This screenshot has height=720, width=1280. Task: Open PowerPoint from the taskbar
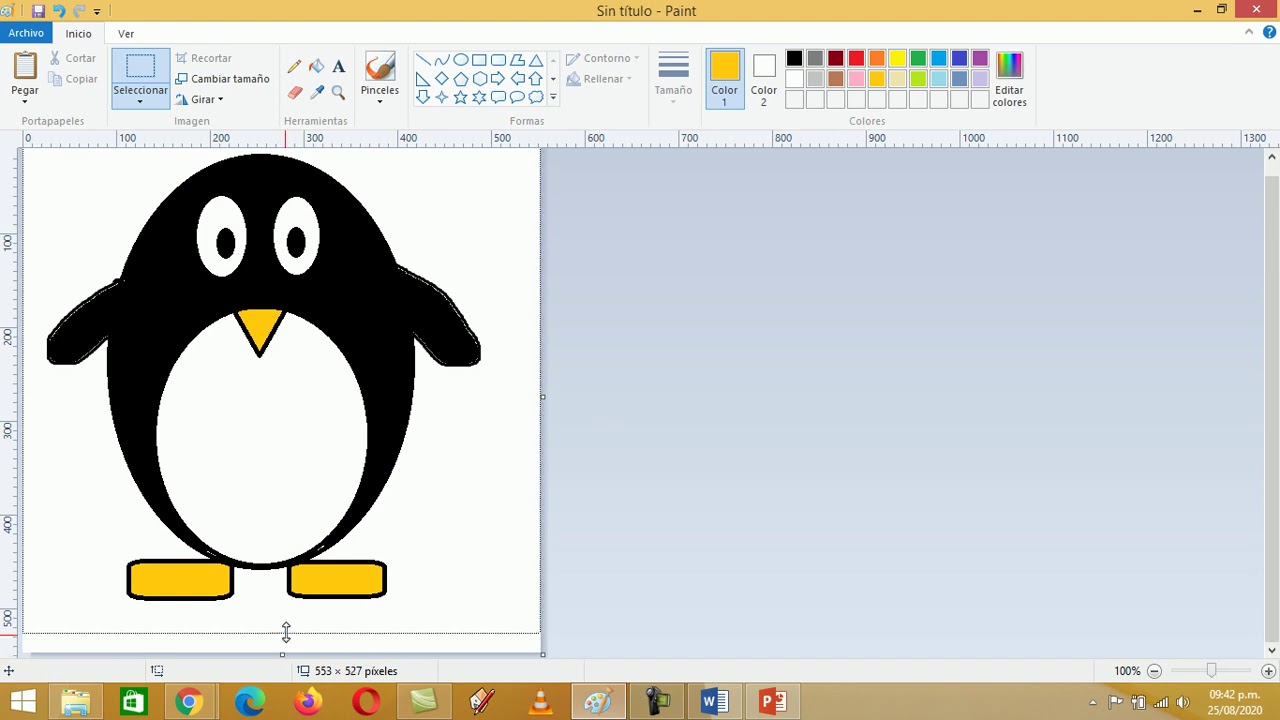pos(772,701)
